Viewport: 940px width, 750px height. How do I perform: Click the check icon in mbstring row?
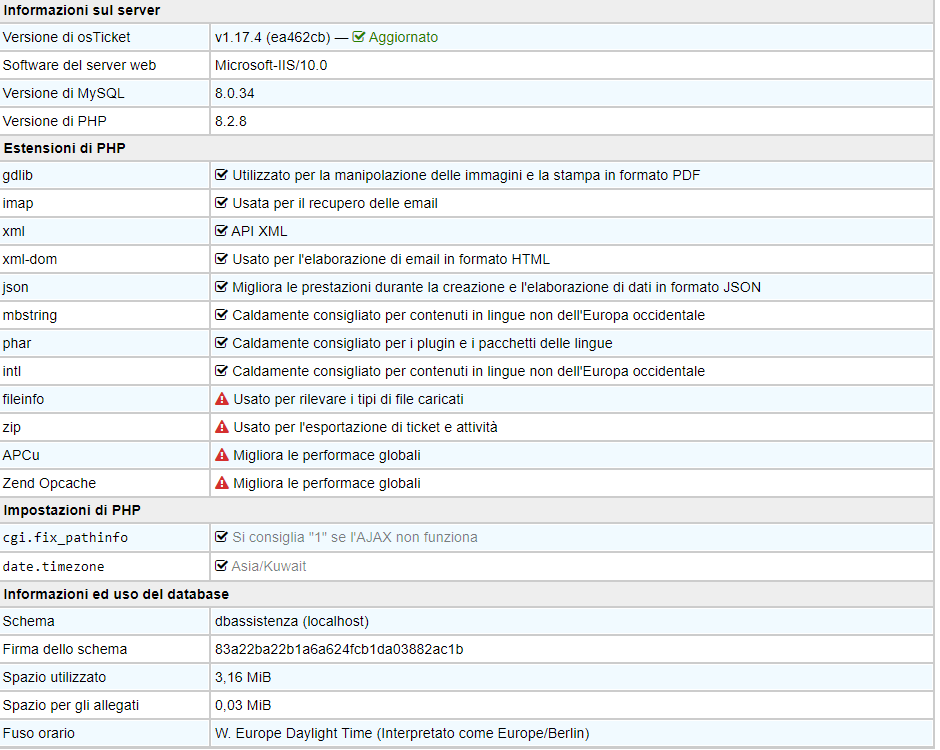(x=221, y=315)
